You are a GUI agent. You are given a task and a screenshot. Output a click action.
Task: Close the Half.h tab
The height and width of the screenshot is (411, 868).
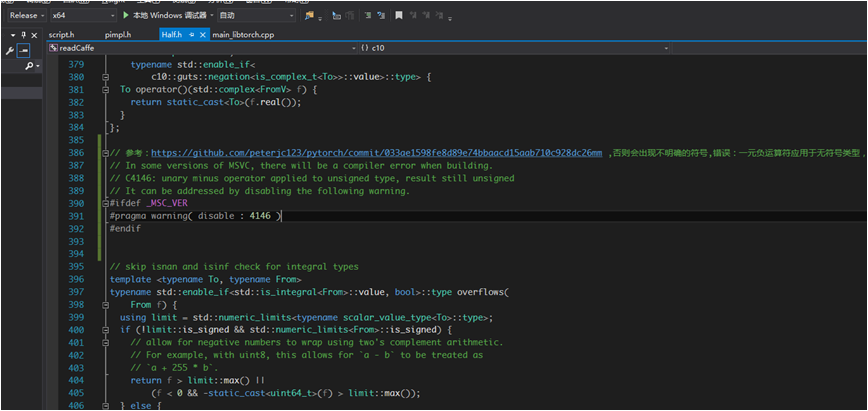(203, 35)
